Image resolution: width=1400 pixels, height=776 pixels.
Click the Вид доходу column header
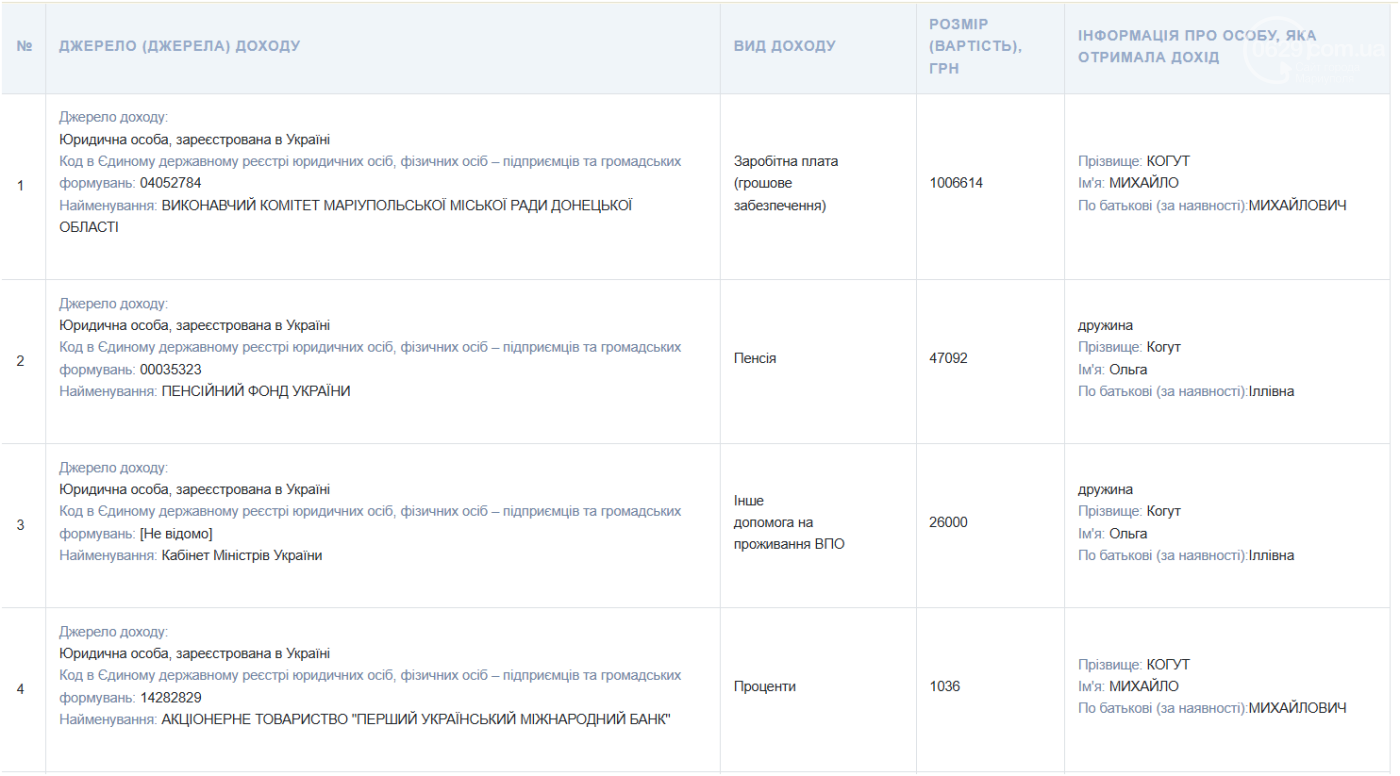pyautogui.click(x=784, y=46)
